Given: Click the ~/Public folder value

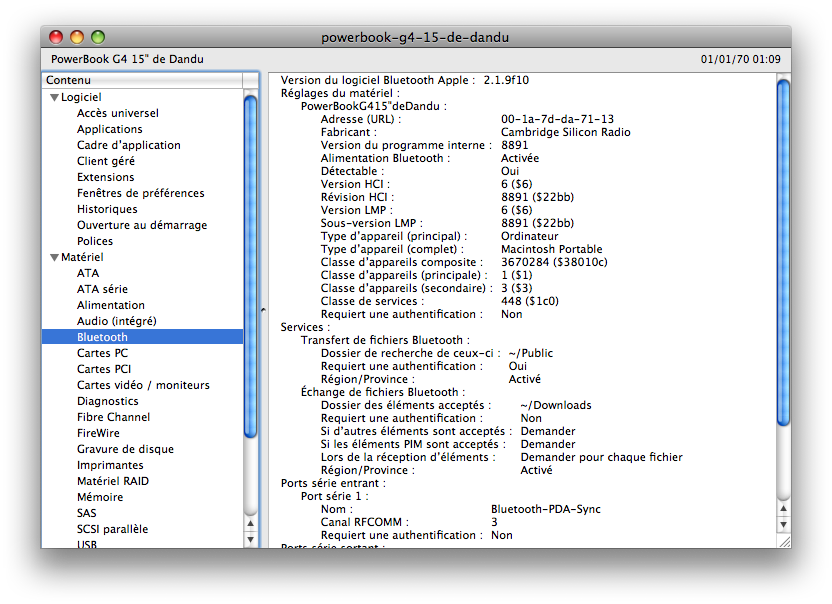Looking at the screenshot, I should 531,353.
